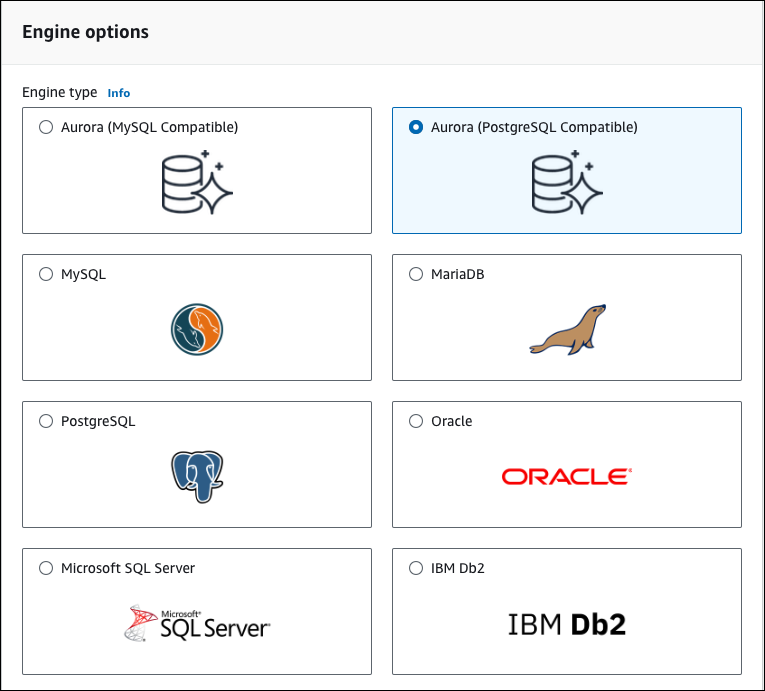This screenshot has width=765, height=691.
Task: Click the red Oracle logo
Action: (567, 476)
